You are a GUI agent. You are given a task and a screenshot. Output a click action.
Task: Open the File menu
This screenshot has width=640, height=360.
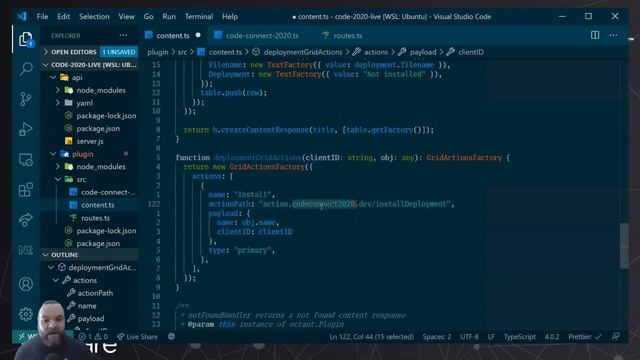tap(42, 16)
